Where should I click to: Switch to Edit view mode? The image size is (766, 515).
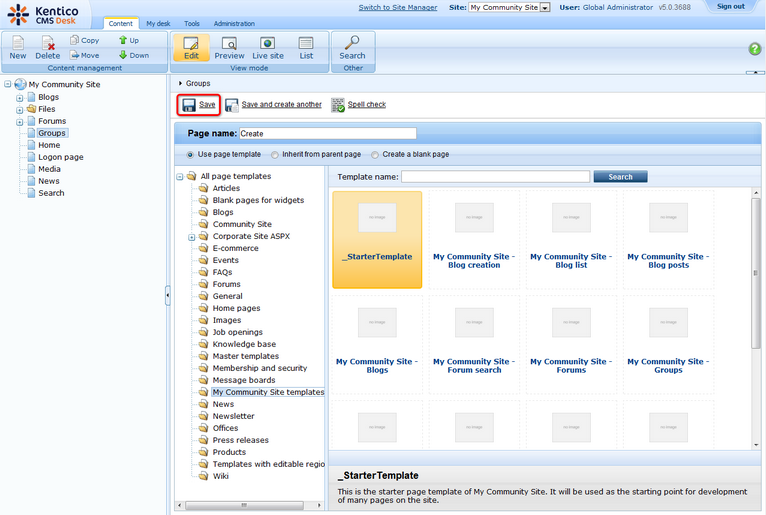(191, 48)
